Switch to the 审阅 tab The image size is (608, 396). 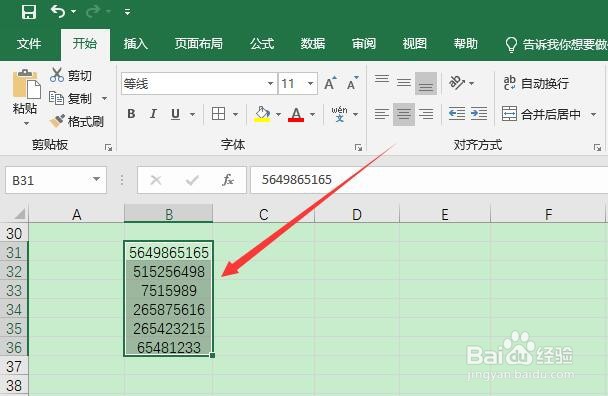tap(364, 43)
